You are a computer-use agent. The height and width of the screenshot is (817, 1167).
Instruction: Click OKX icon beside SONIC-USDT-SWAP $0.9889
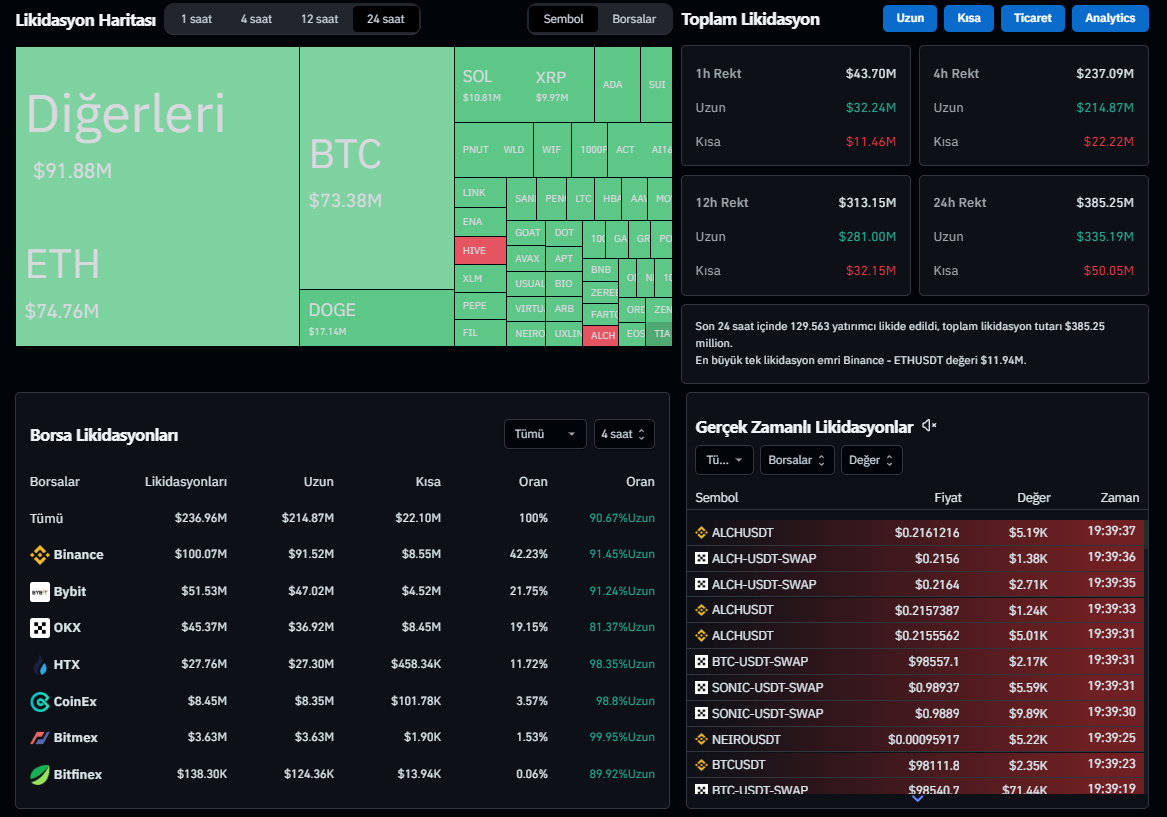pos(701,714)
